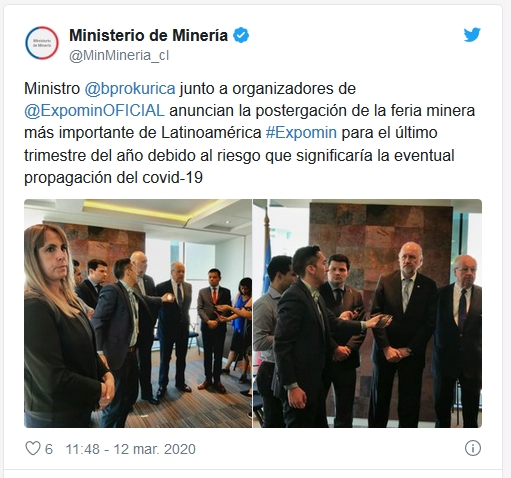511x478 pixels.
Task: Open the Ministerio de Minería account name
Action: pyautogui.click(x=148, y=35)
